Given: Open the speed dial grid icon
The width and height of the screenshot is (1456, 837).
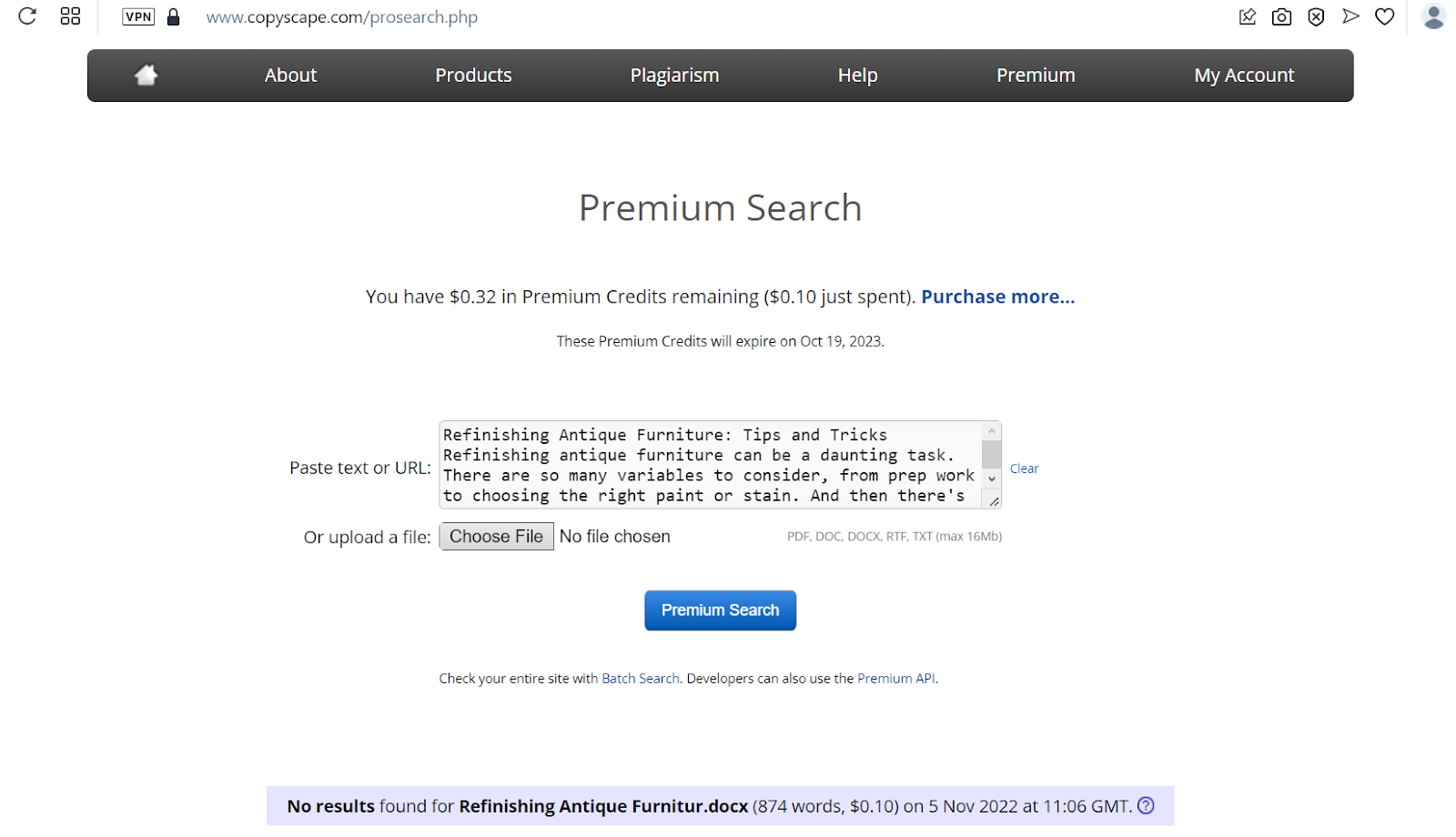Looking at the screenshot, I should 70,16.
